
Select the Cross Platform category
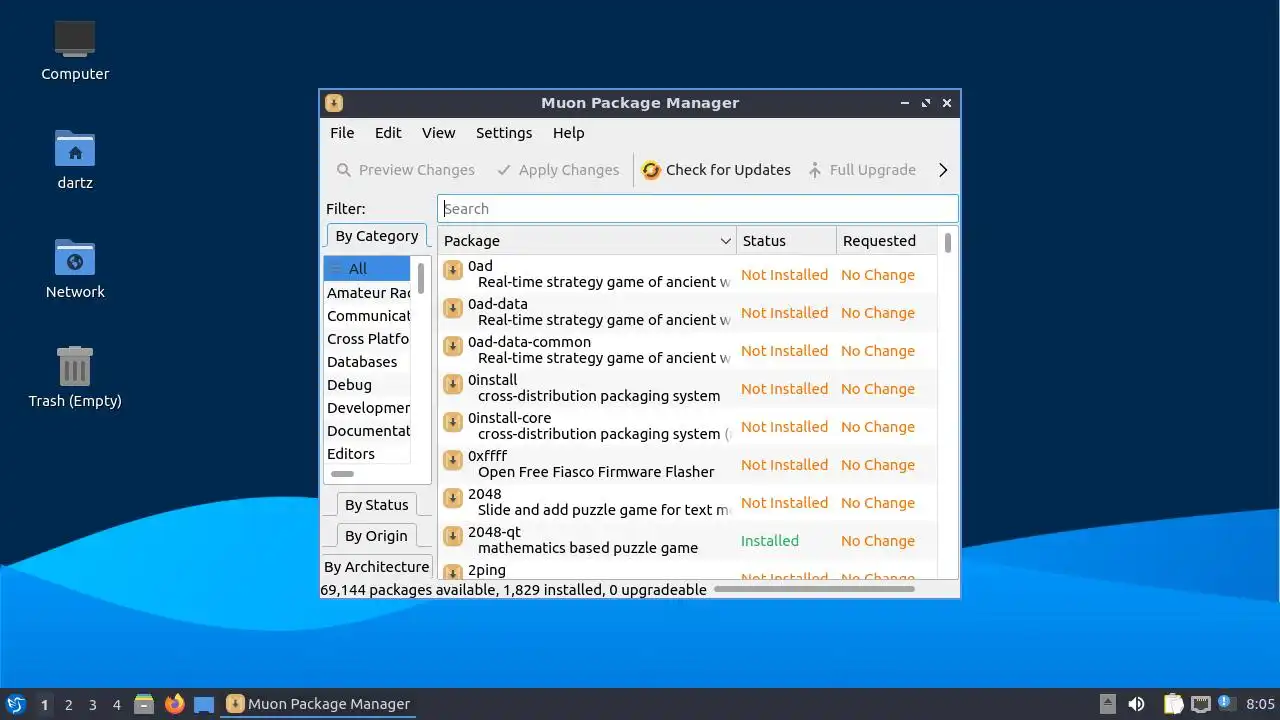[x=366, y=339]
